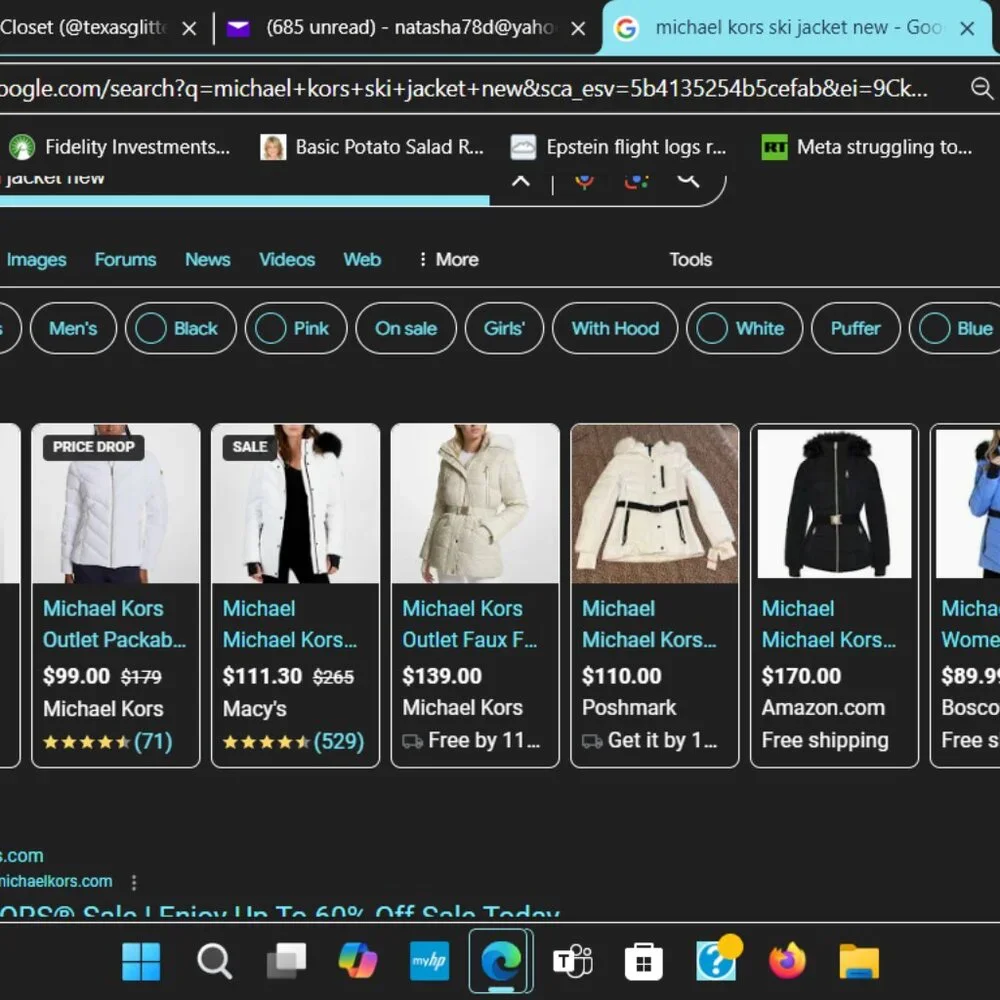This screenshot has height=1000, width=1000.
Task: Launch Firefox from taskbar
Action: (788, 960)
